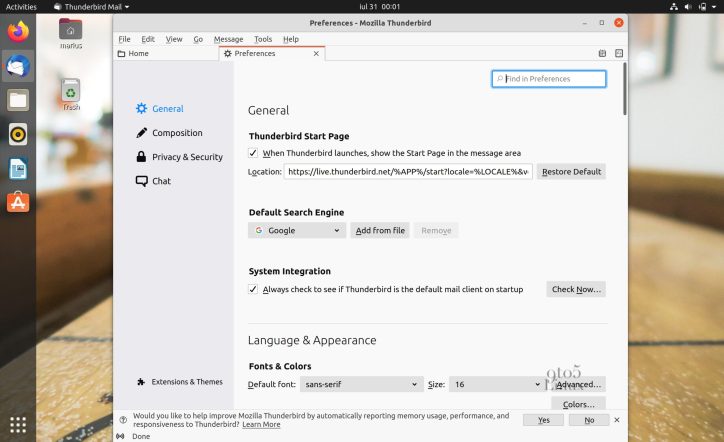724x442 pixels.
Task: Open the Edit menu
Action: (x=148, y=39)
